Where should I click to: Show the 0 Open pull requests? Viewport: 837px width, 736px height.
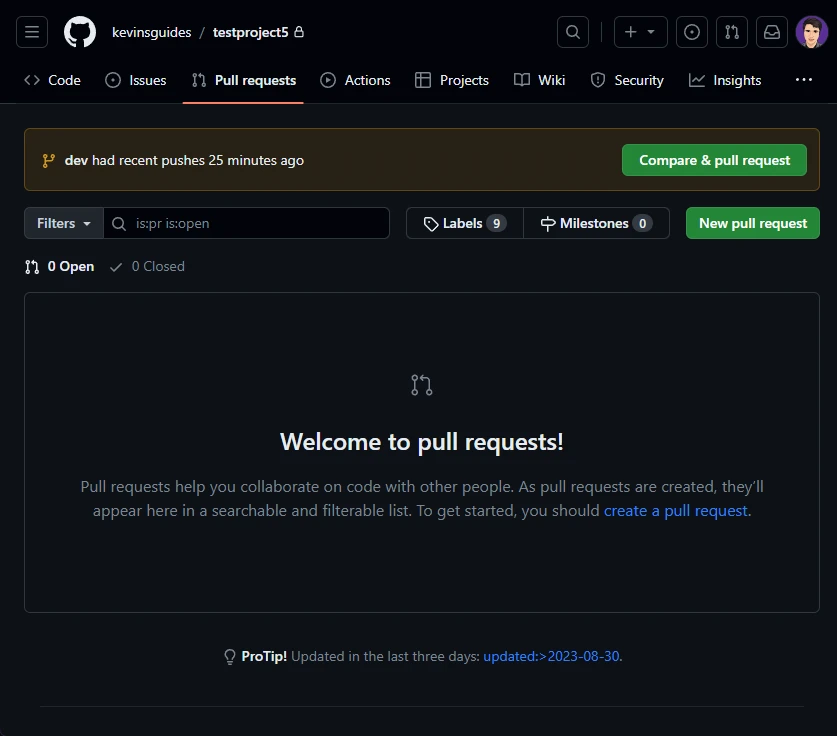coord(59,266)
